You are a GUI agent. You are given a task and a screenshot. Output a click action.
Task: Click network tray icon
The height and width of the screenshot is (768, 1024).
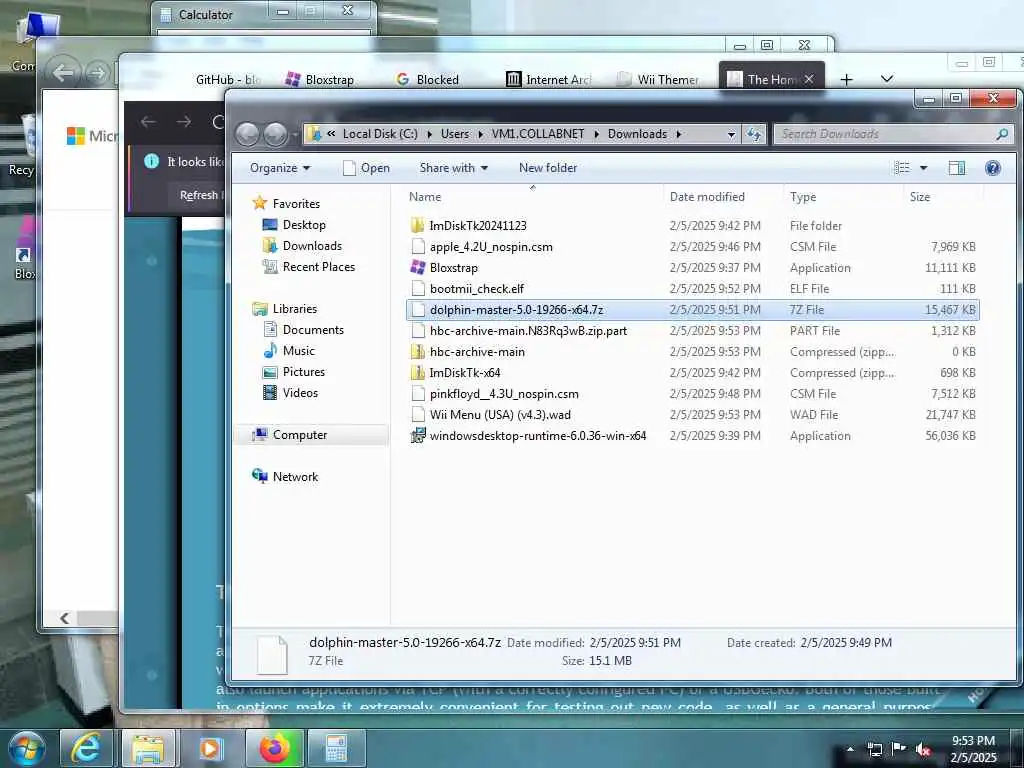pyautogui.click(x=874, y=750)
